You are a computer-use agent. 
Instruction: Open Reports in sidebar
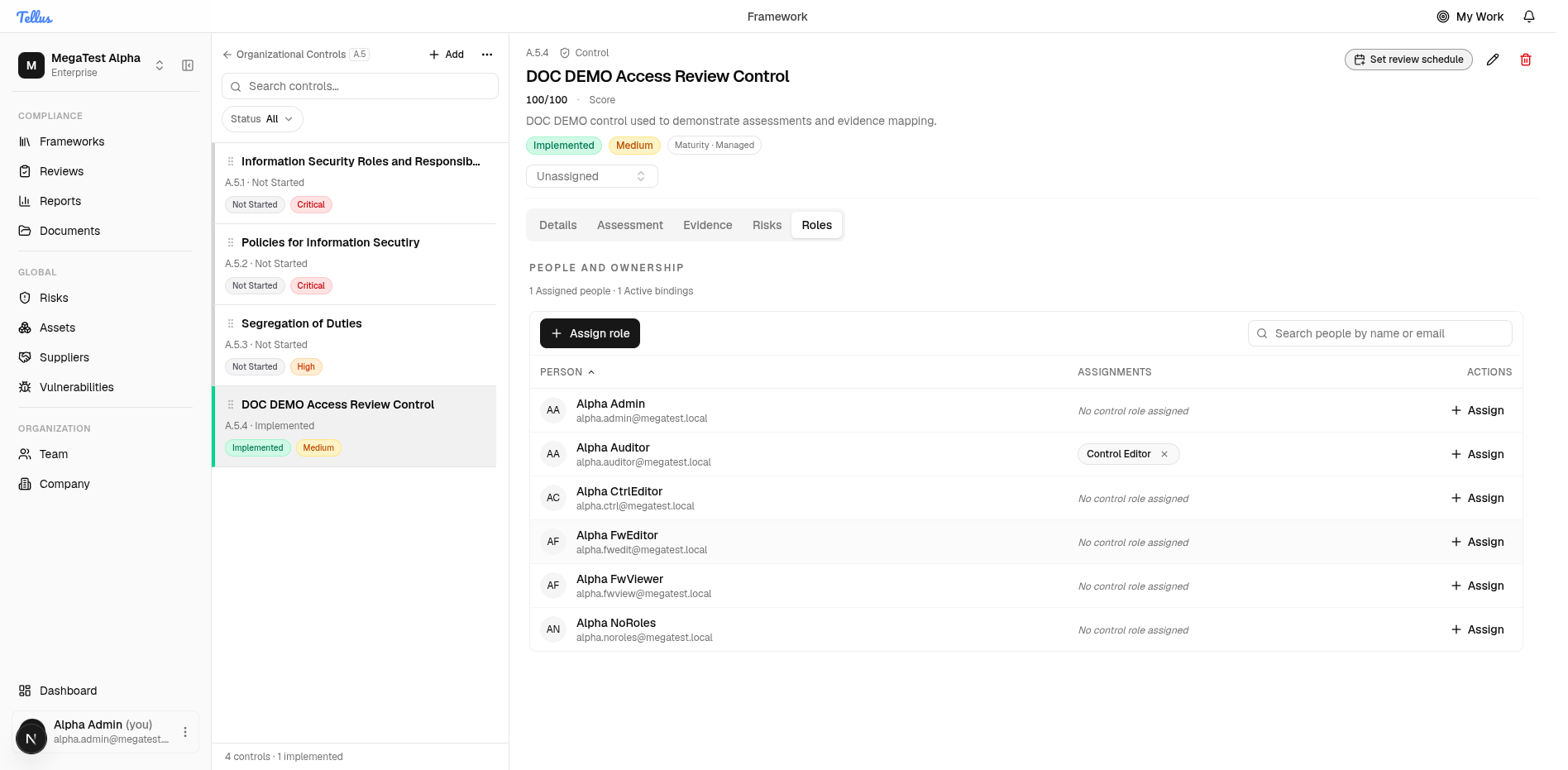(x=105, y=201)
